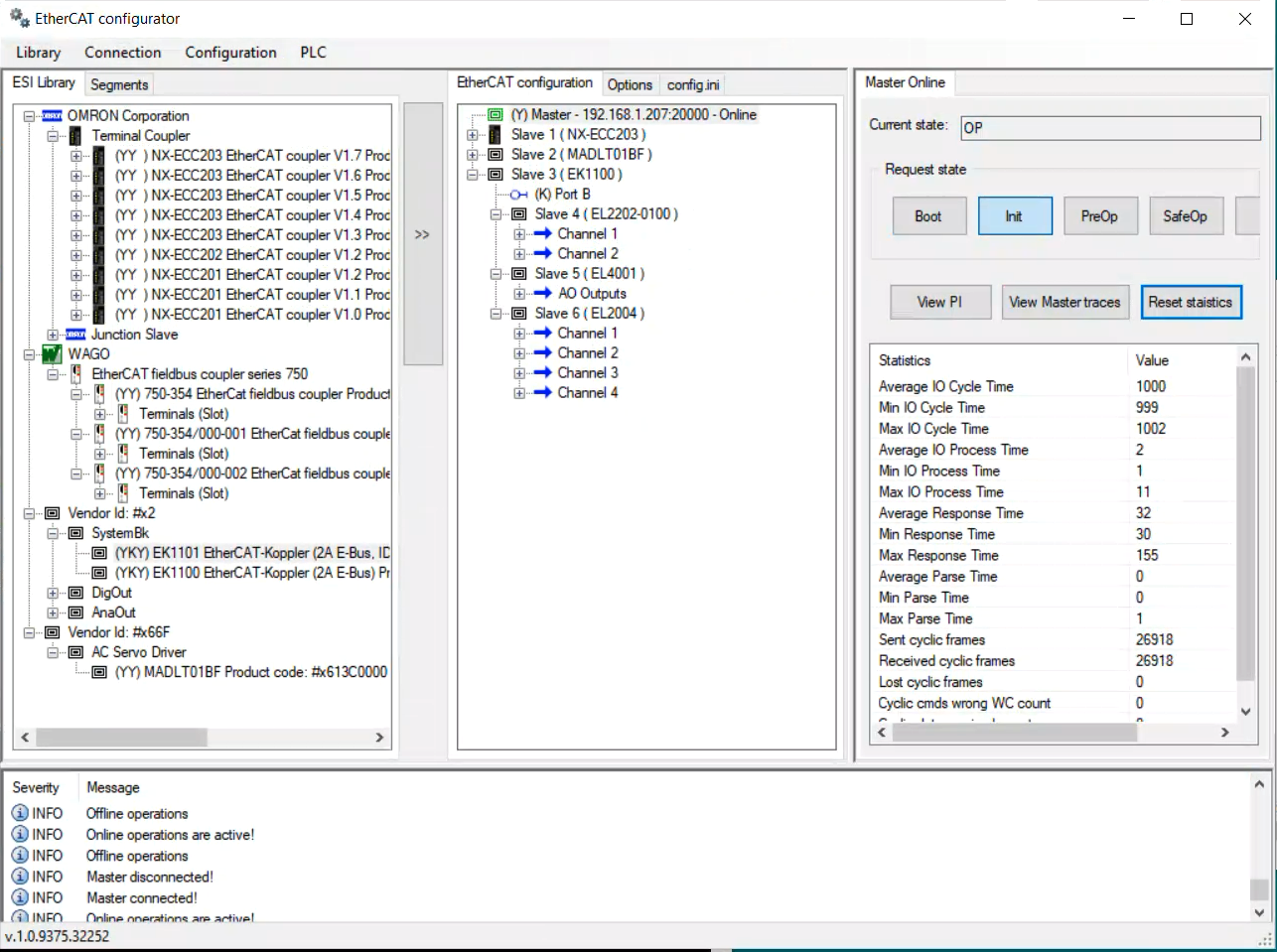Click the green WAGO vendor icon
Viewport: 1277px width, 952px height.
tap(53, 354)
